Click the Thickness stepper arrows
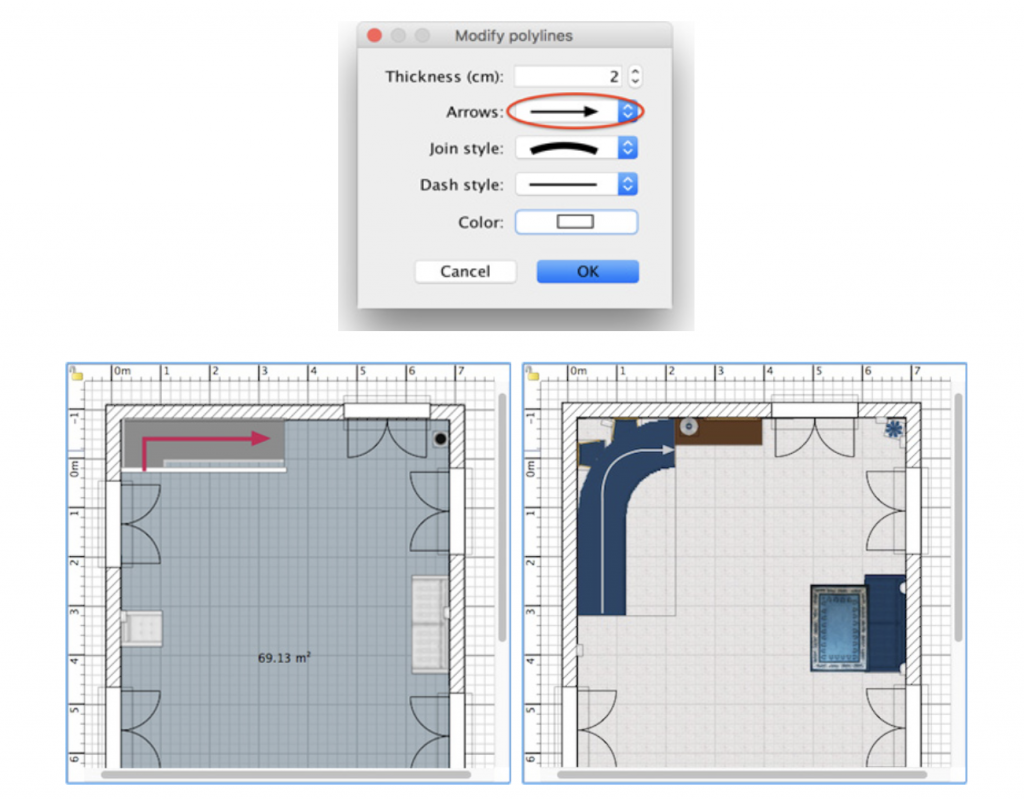1024x799 pixels. 634,76
